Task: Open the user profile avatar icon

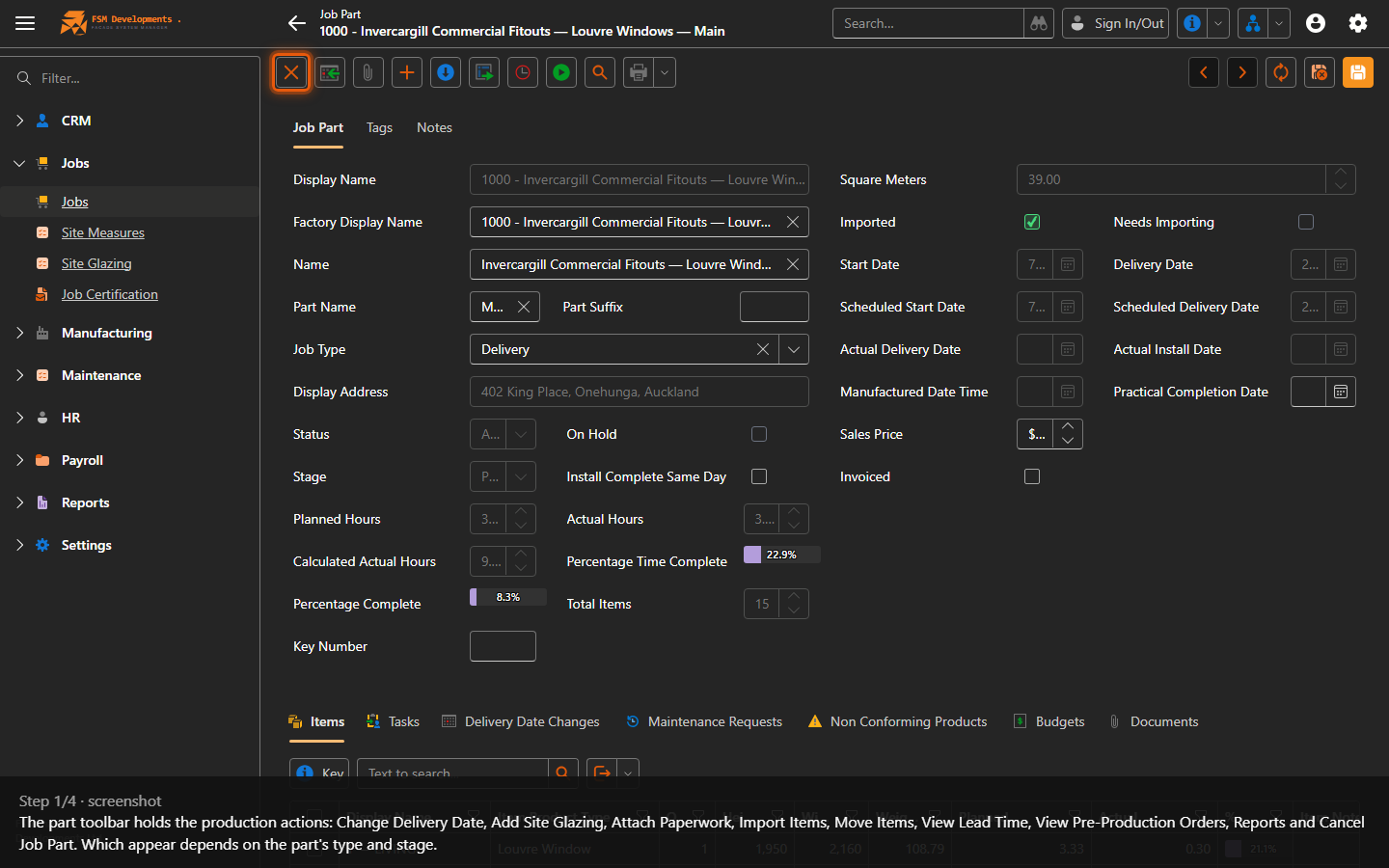Action: (1316, 23)
